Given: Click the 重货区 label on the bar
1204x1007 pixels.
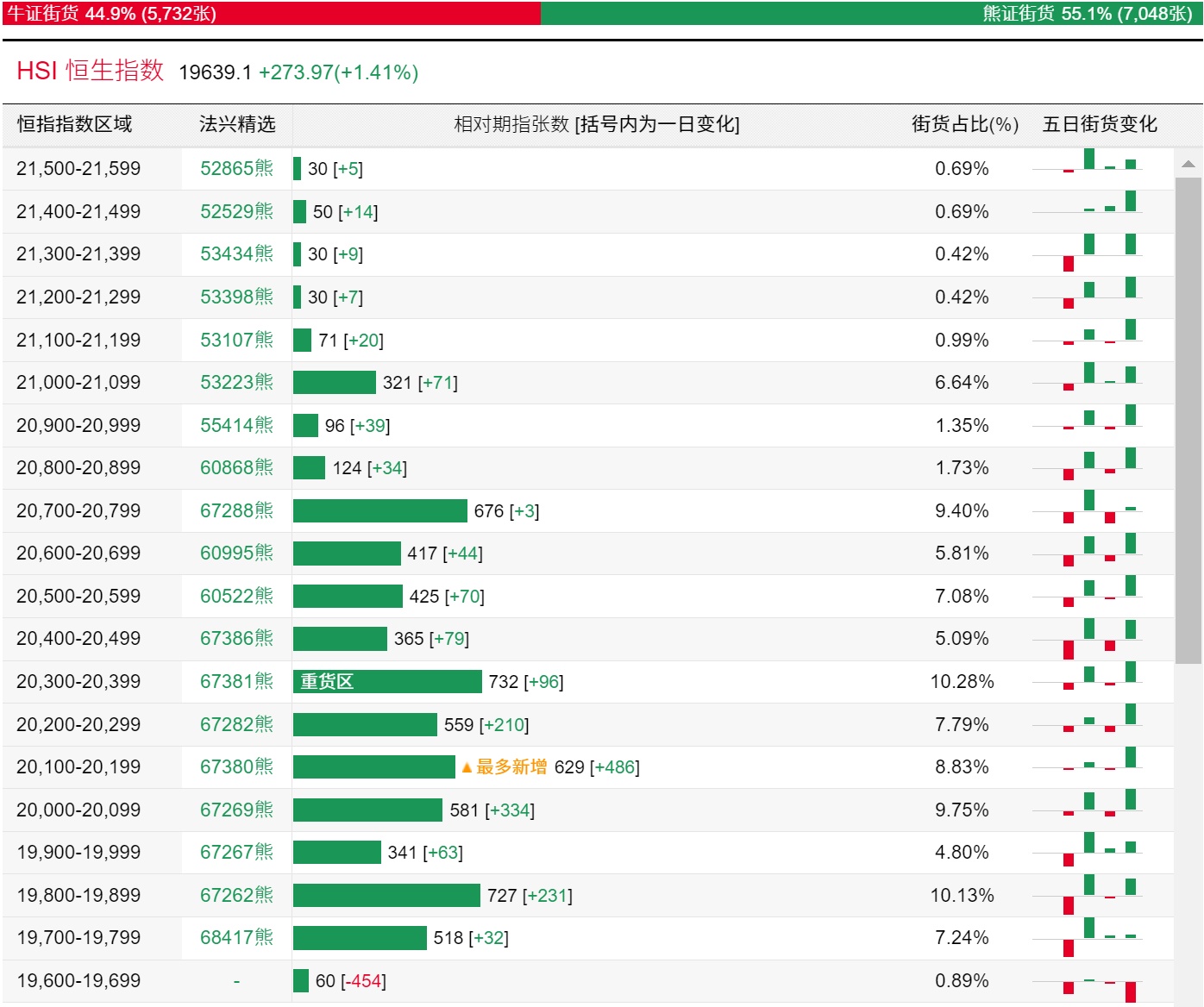Looking at the screenshot, I should (327, 682).
